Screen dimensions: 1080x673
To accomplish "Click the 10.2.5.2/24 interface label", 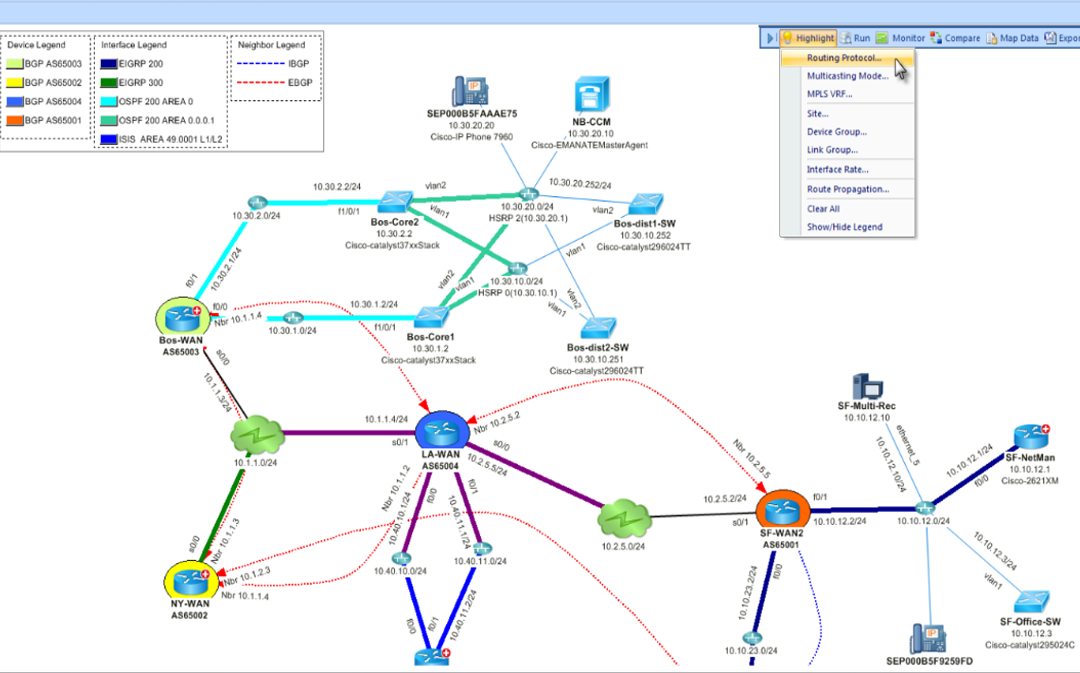I will pyautogui.click(x=725, y=498).
